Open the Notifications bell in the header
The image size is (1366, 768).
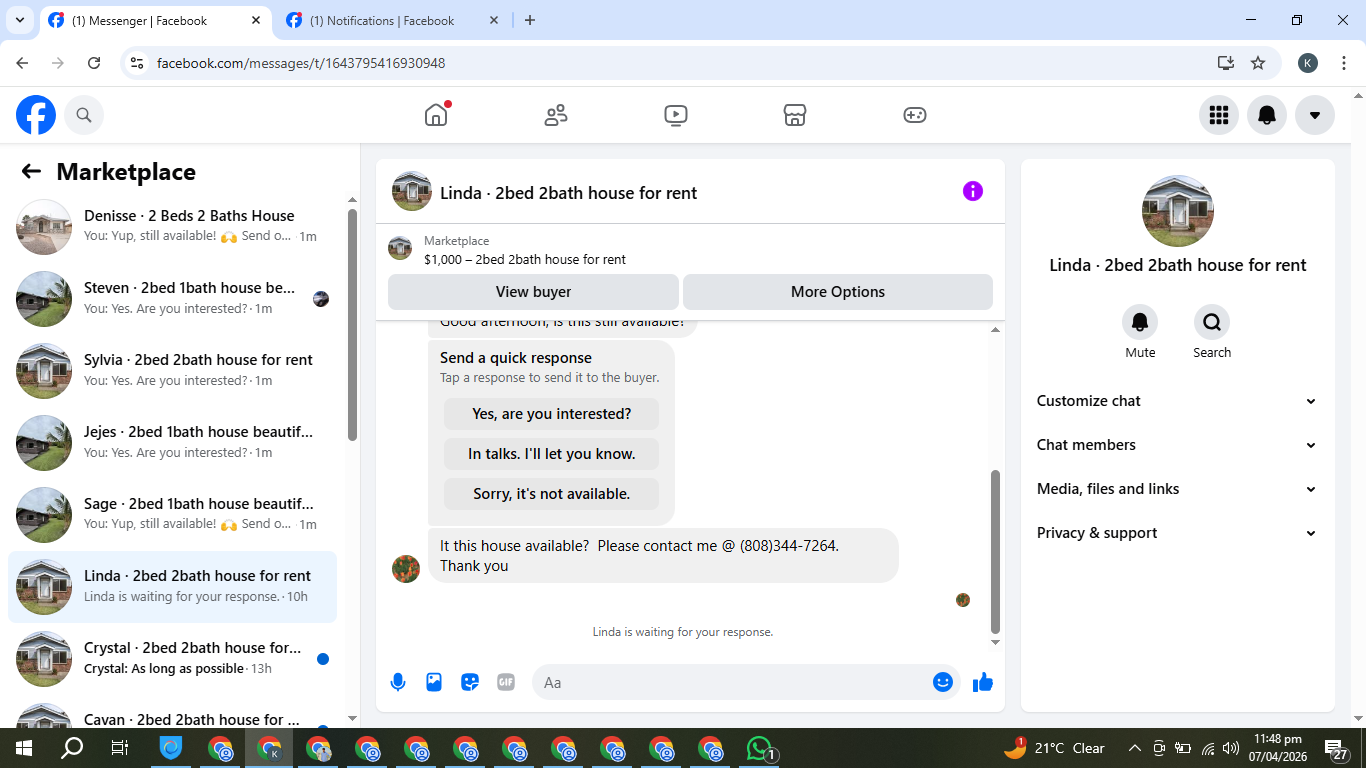click(x=1267, y=115)
